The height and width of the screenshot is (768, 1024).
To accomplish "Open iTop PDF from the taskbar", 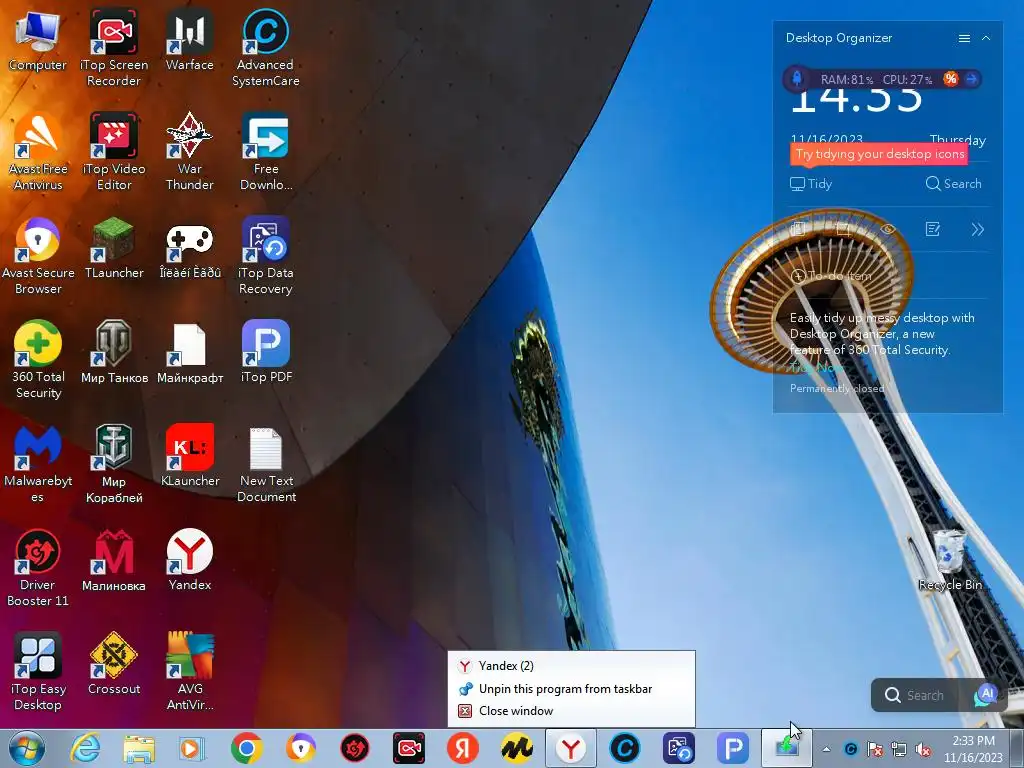I will tap(733, 748).
